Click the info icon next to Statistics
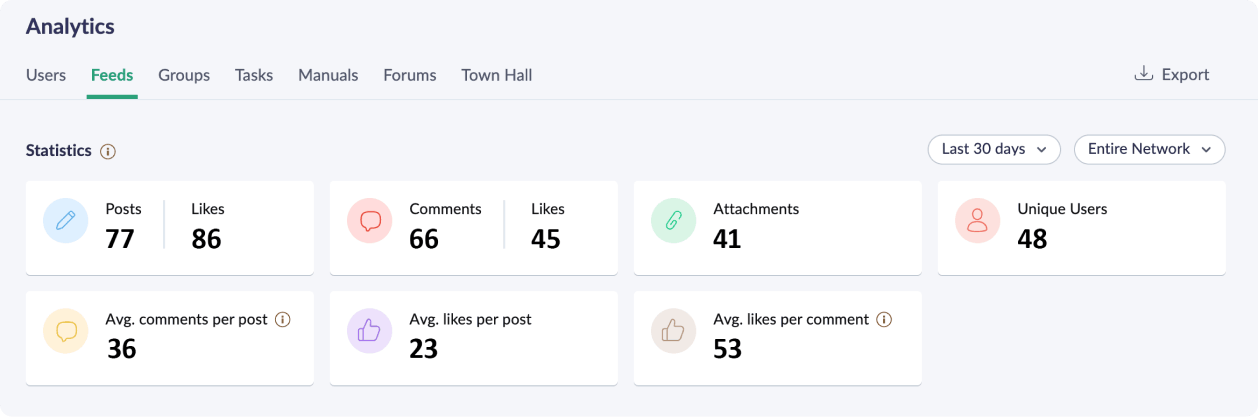1258x417 pixels. click(108, 151)
